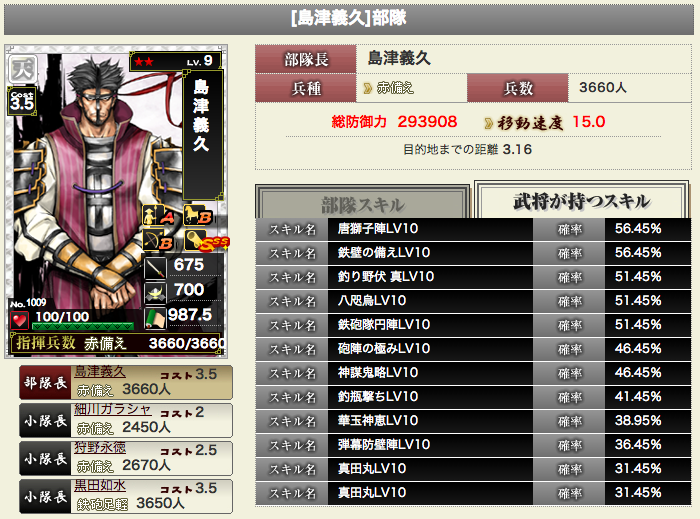Click the cannon aptitude SSS icon
This screenshot has height=519, width=700.
point(206,241)
